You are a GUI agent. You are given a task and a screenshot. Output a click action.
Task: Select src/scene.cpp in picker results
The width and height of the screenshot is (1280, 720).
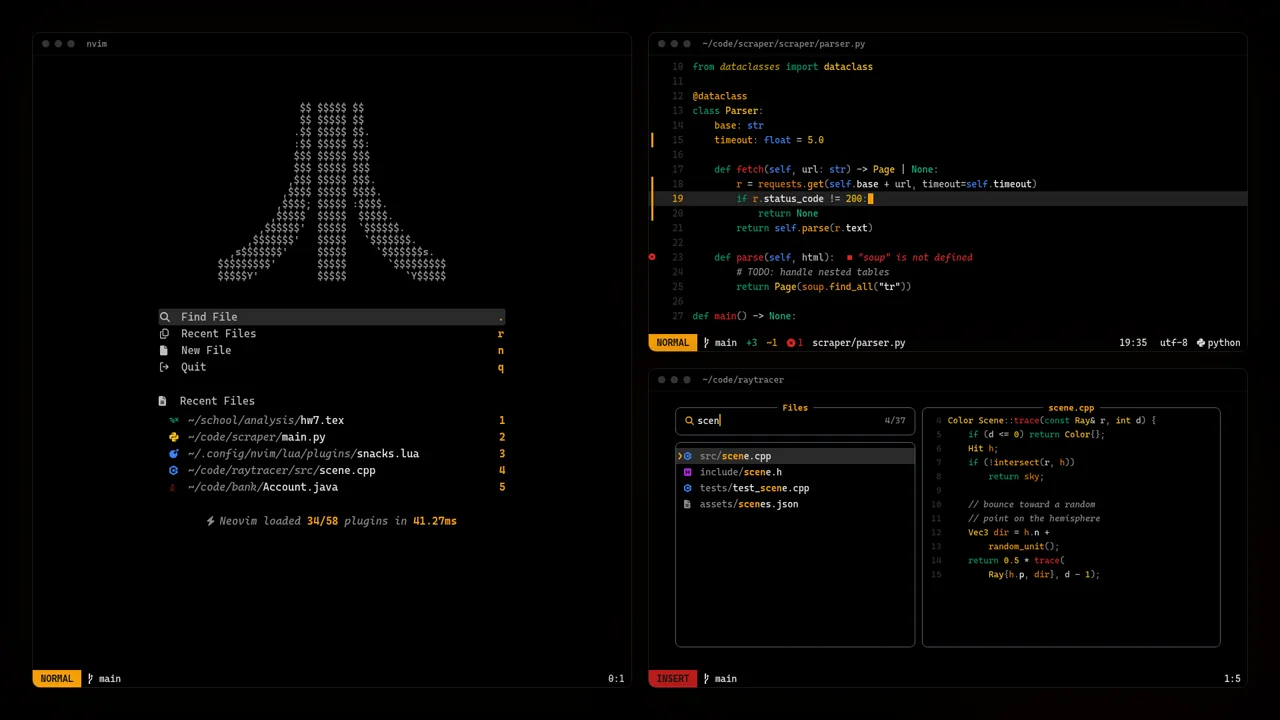[795, 456]
